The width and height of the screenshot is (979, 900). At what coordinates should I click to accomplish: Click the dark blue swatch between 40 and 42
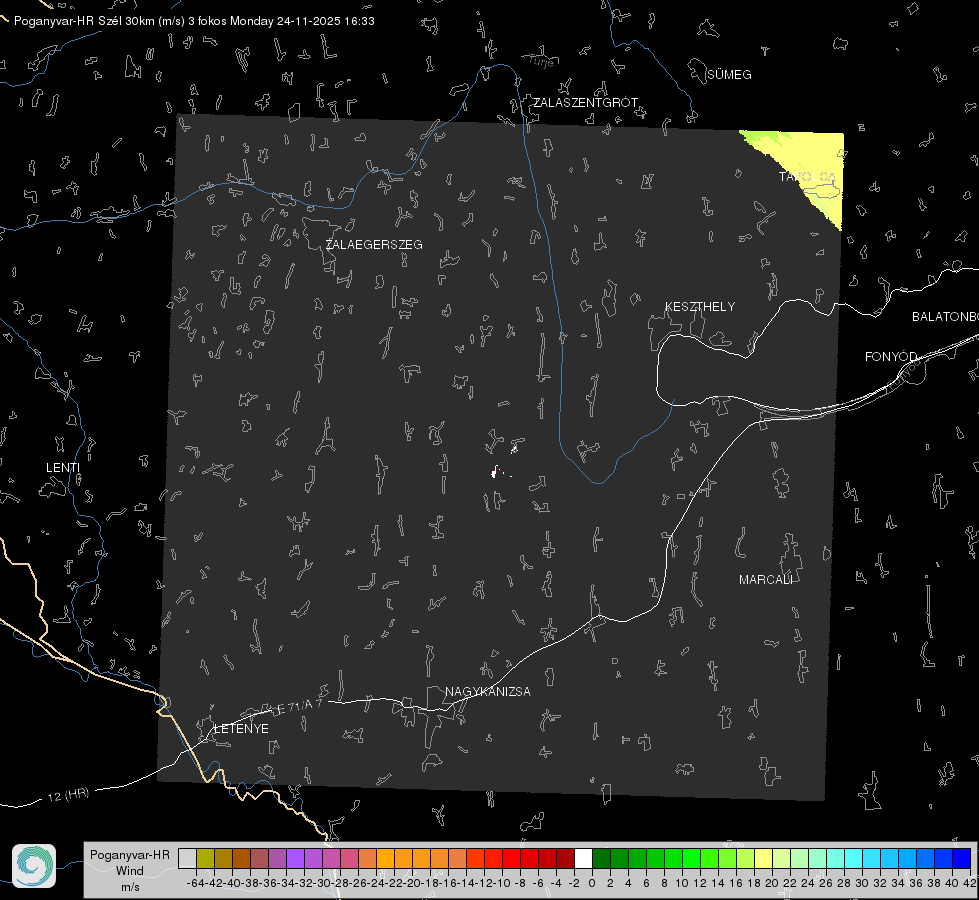point(961,858)
